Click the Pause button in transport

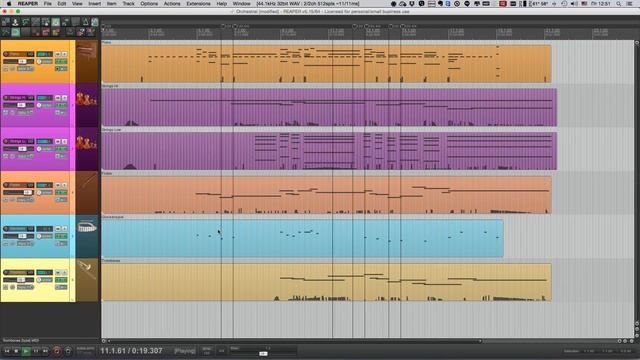coord(36,351)
